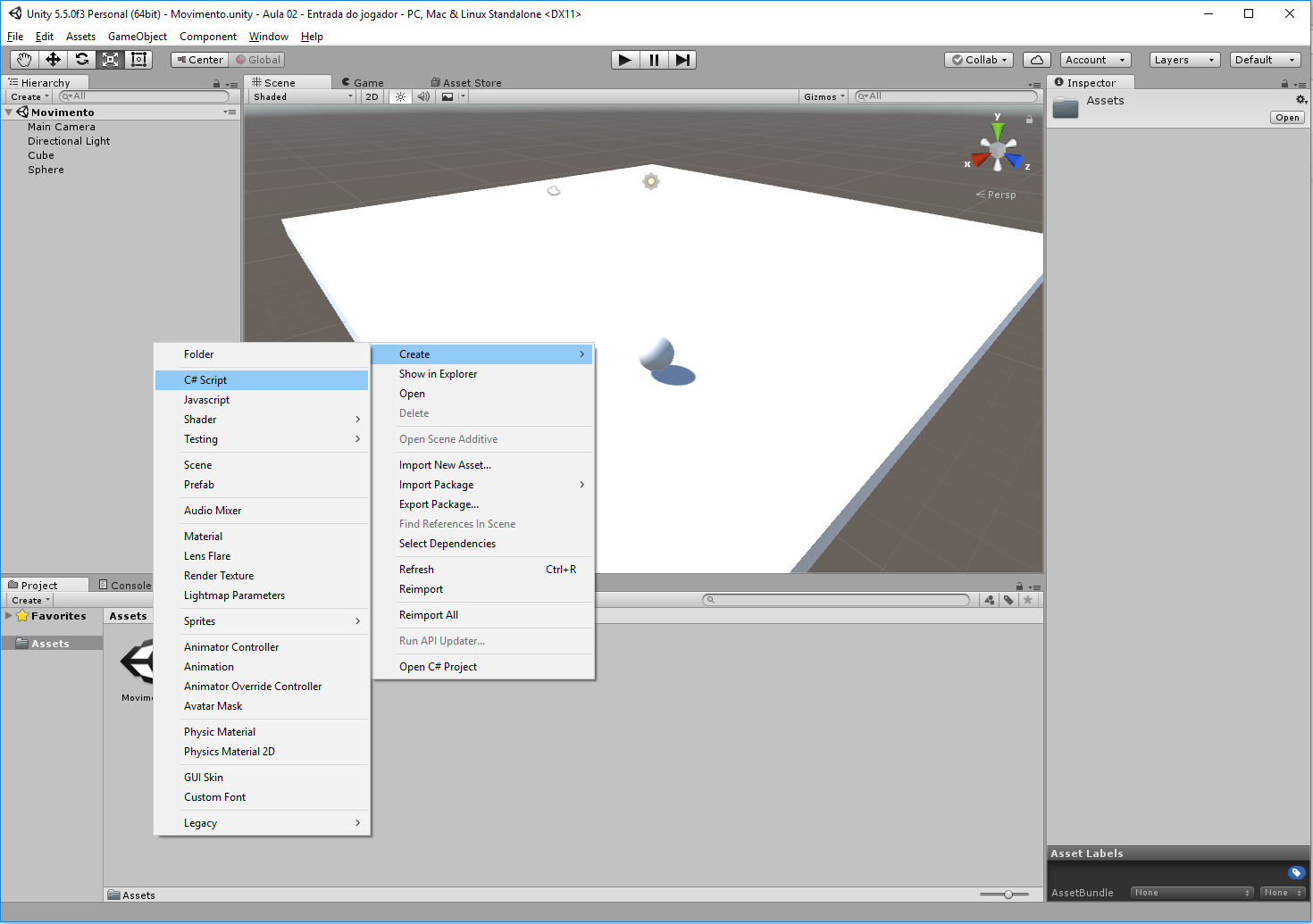The width and height of the screenshot is (1313, 924).
Task: Open the Collab dropdown
Action: click(979, 60)
